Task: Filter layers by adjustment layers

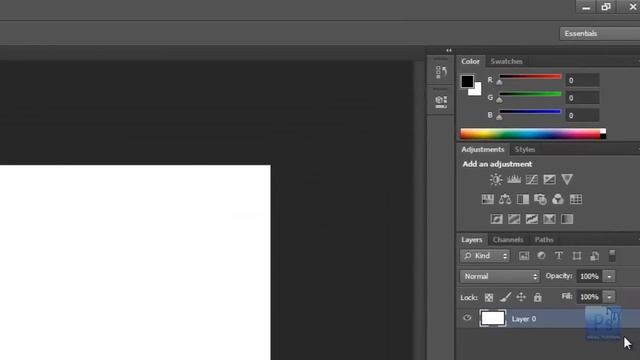Action: pyautogui.click(x=541, y=256)
